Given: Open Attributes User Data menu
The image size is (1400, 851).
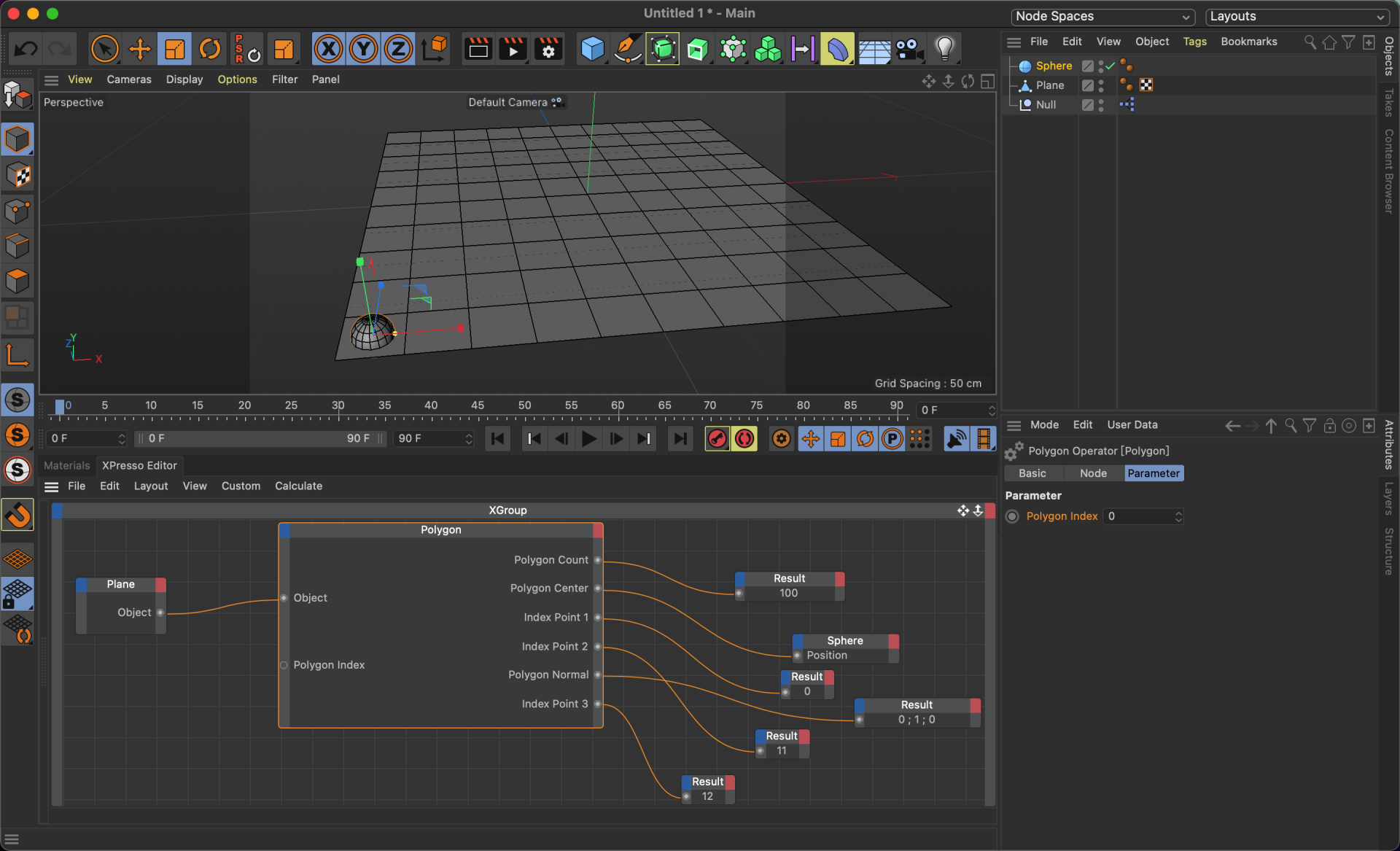Looking at the screenshot, I should click(1132, 424).
